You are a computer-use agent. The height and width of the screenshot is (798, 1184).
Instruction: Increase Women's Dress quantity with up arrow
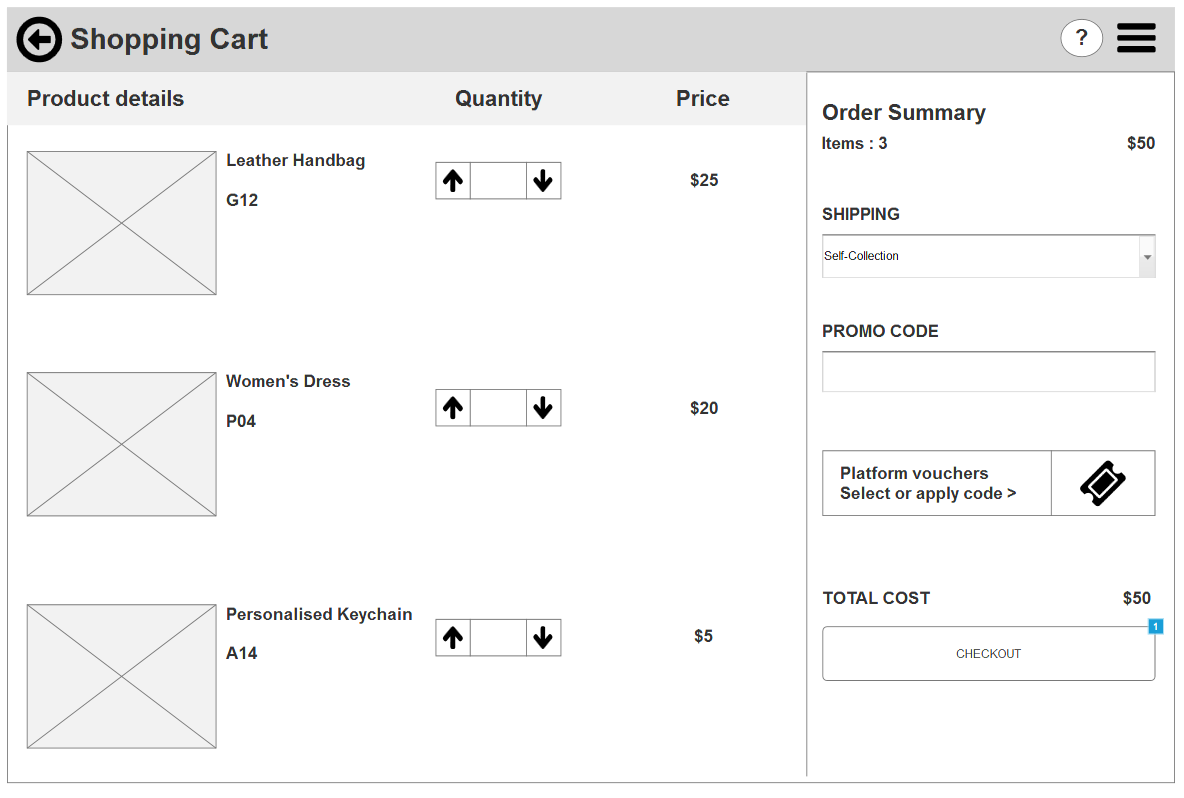click(453, 408)
